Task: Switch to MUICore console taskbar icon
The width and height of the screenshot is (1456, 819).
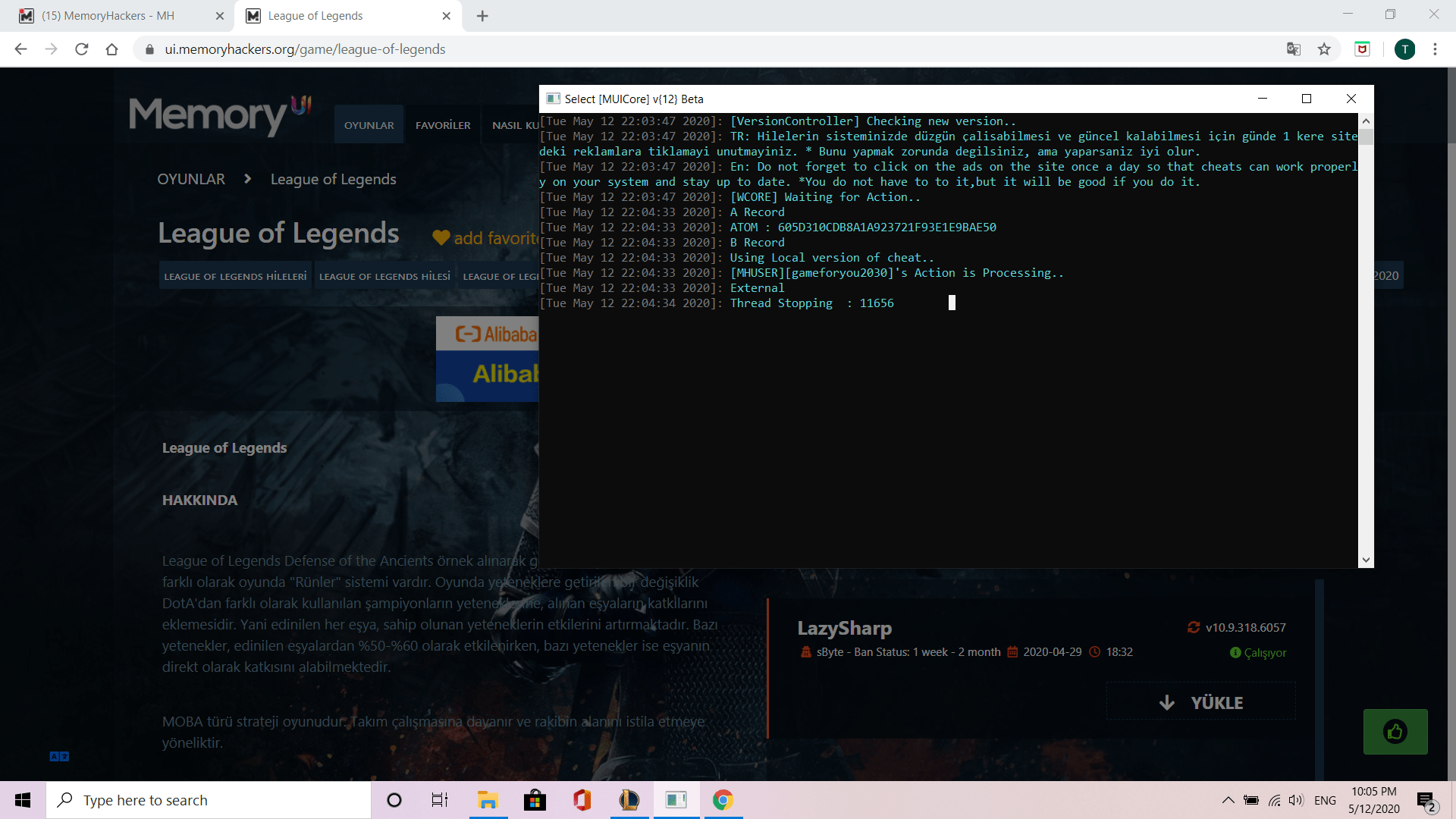Action: pos(676,800)
